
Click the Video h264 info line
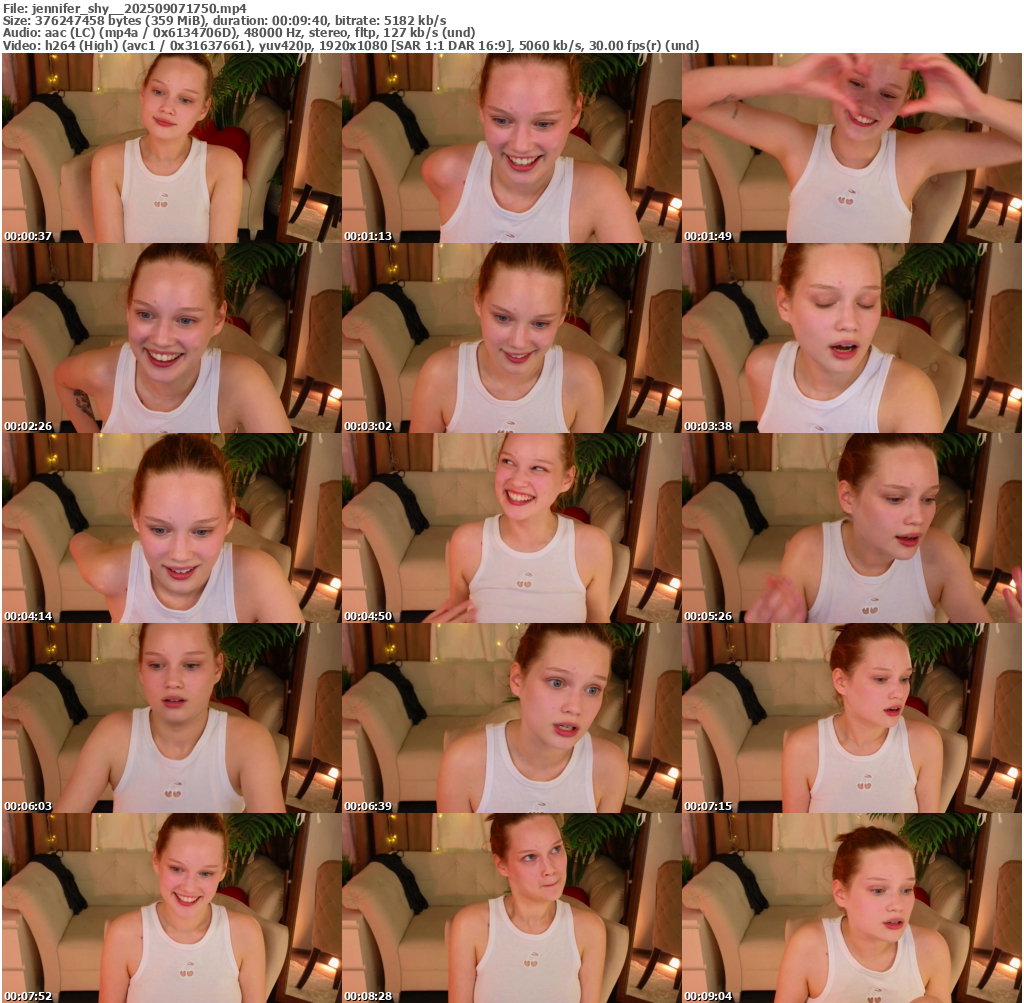(350, 45)
